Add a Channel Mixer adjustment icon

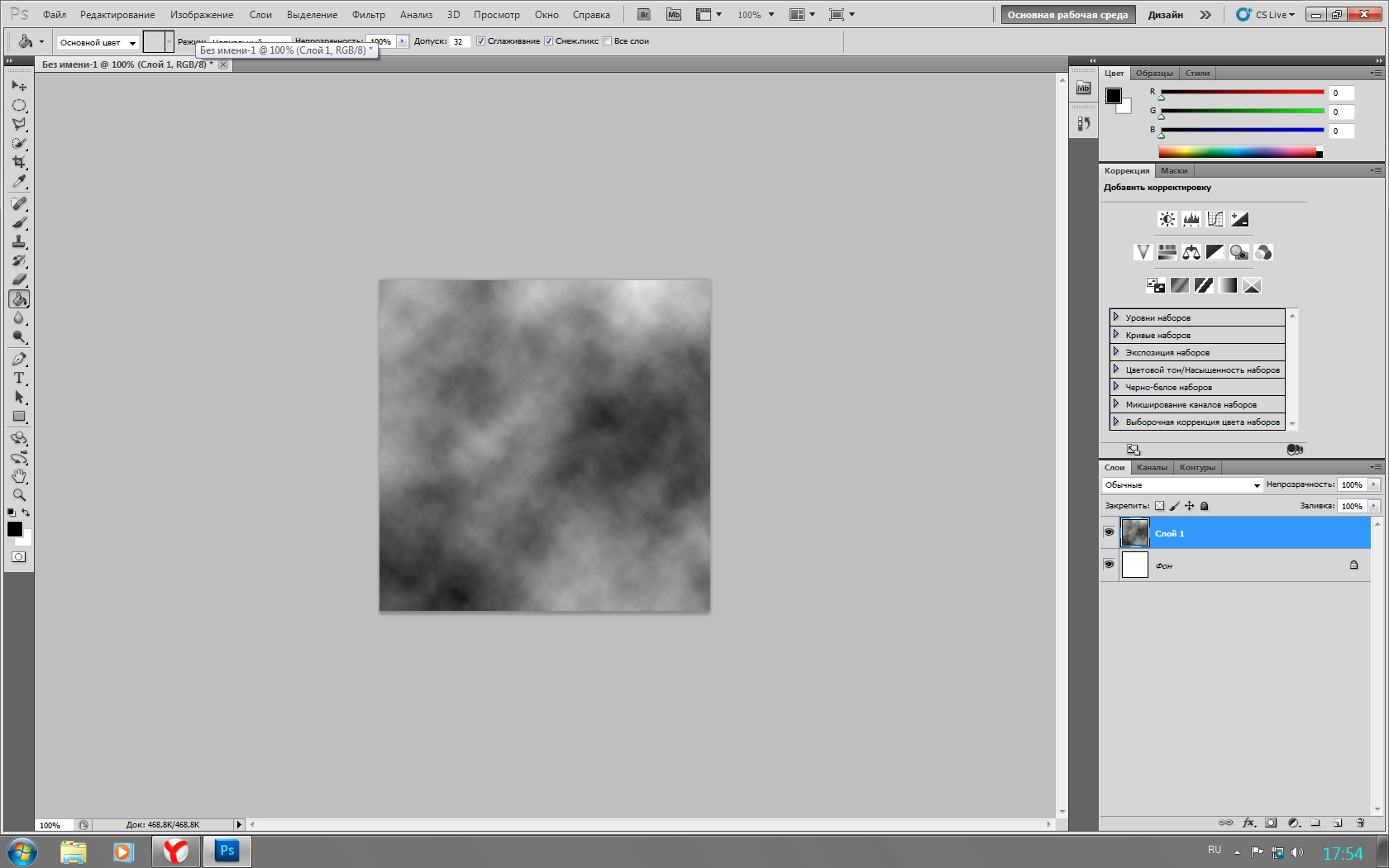tap(1263, 252)
